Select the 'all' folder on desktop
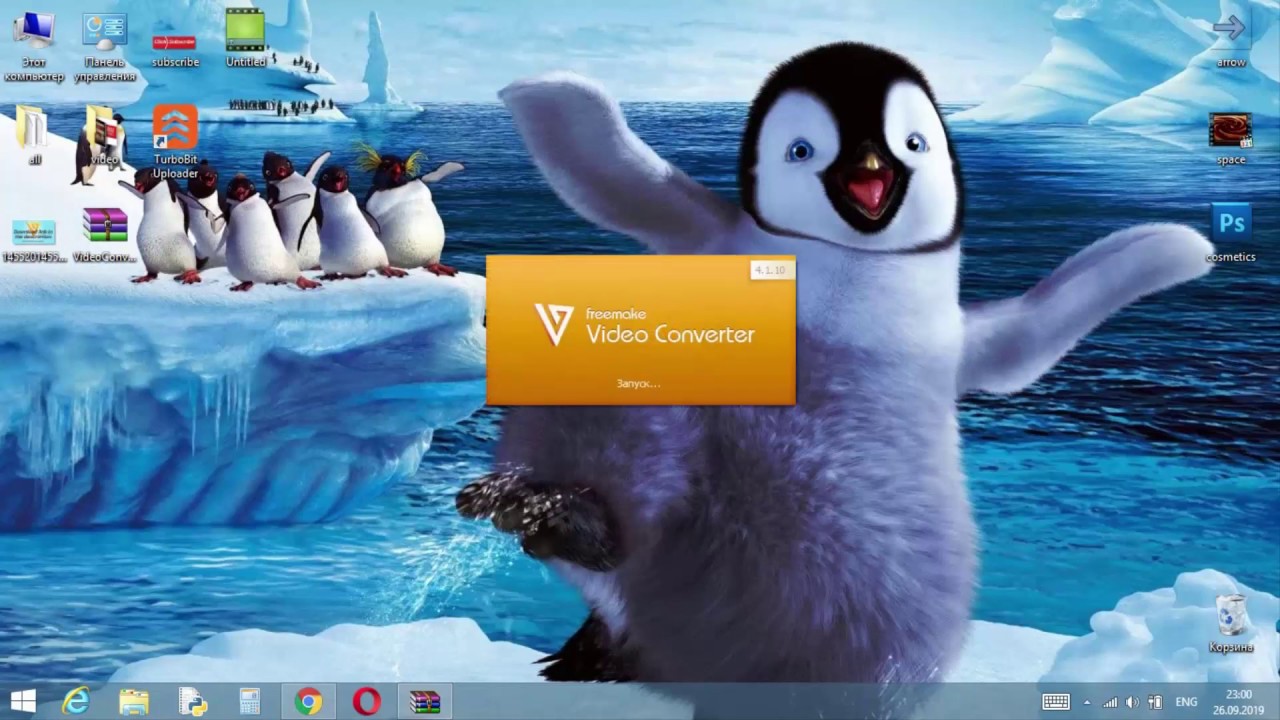 [x=34, y=134]
